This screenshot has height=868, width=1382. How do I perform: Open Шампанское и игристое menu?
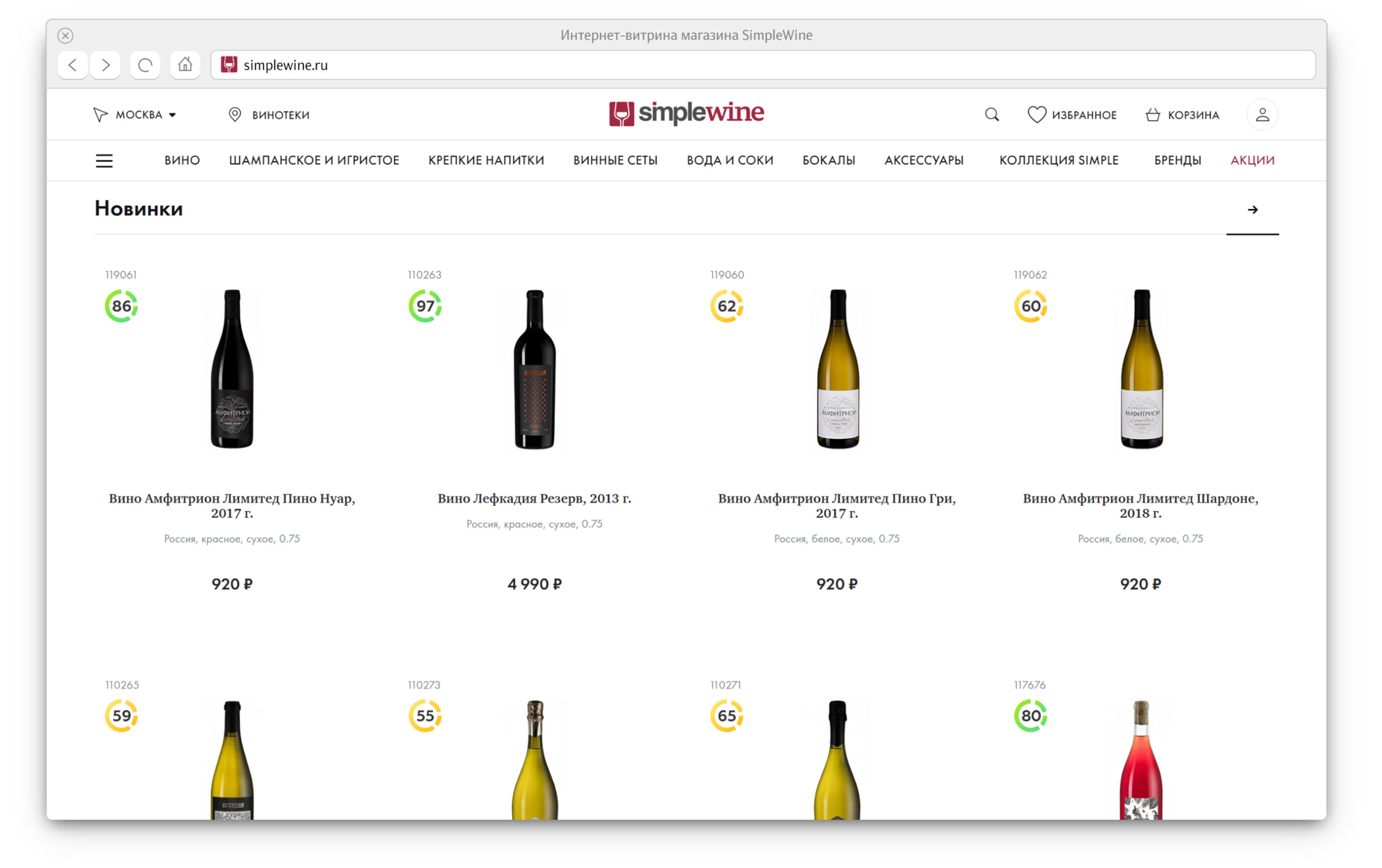(314, 161)
